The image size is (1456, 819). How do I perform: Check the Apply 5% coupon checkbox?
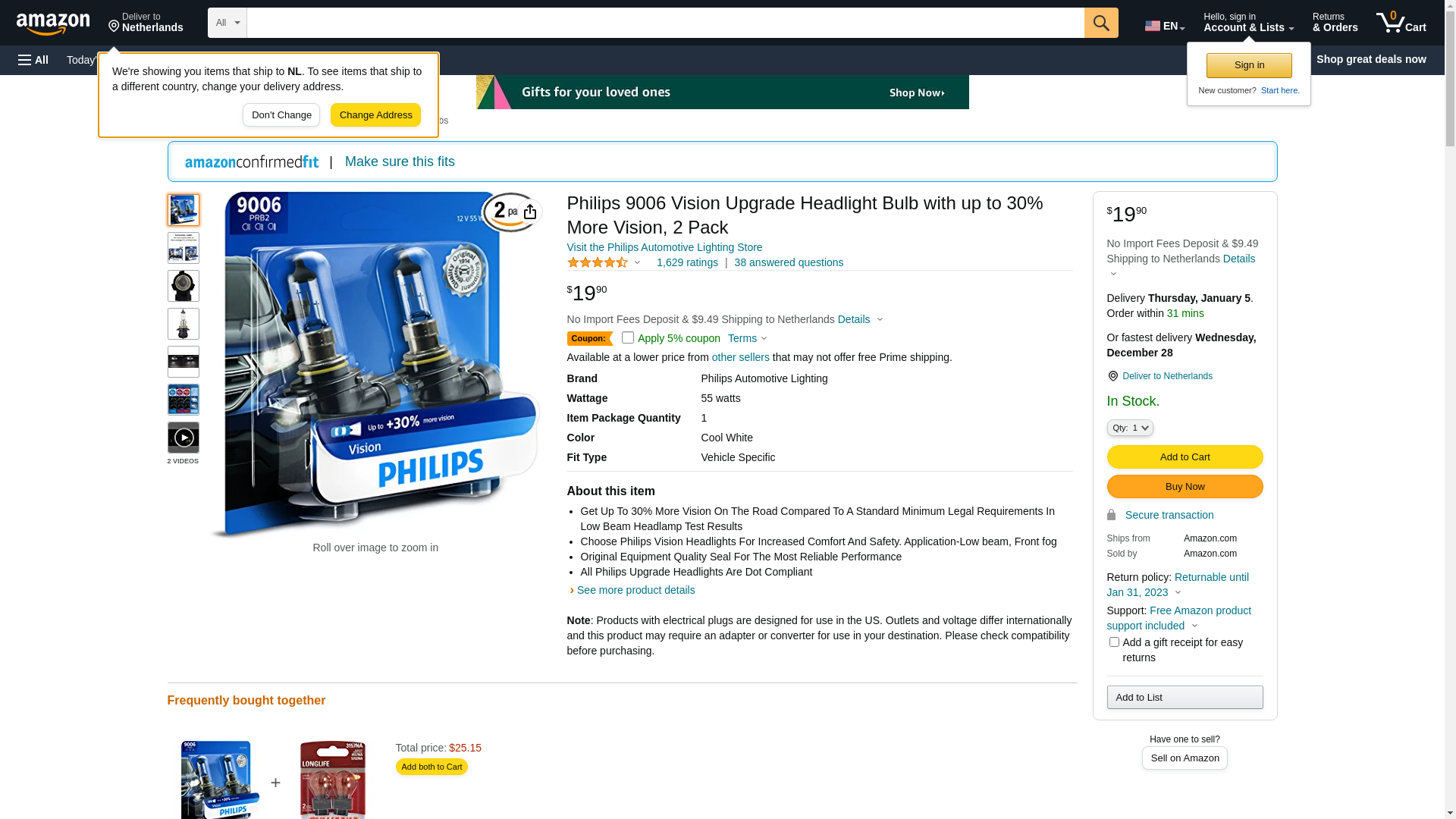tap(628, 337)
